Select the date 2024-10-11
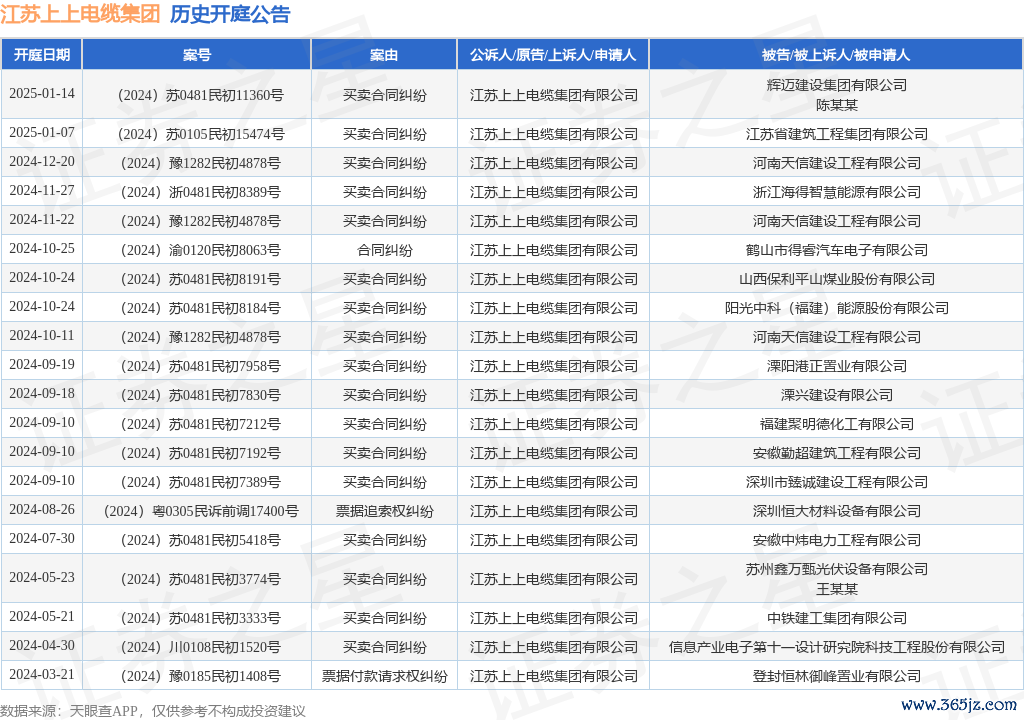 [x=42, y=335]
